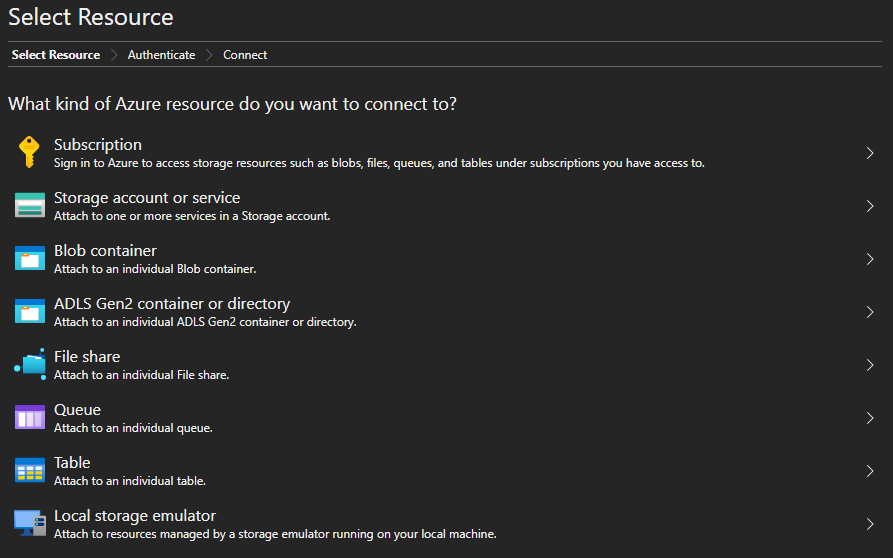Viewport: 893px width, 558px height.
Task: Click the File share folder icon
Action: click(x=30, y=364)
